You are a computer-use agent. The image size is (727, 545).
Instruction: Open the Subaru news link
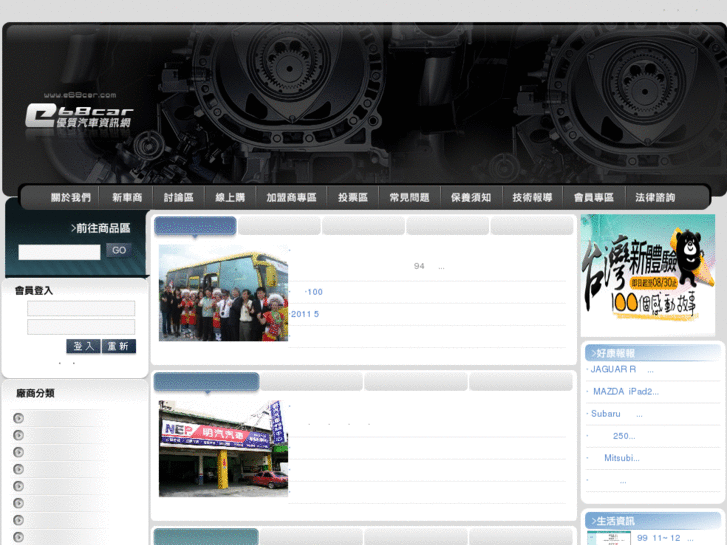click(616, 414)
